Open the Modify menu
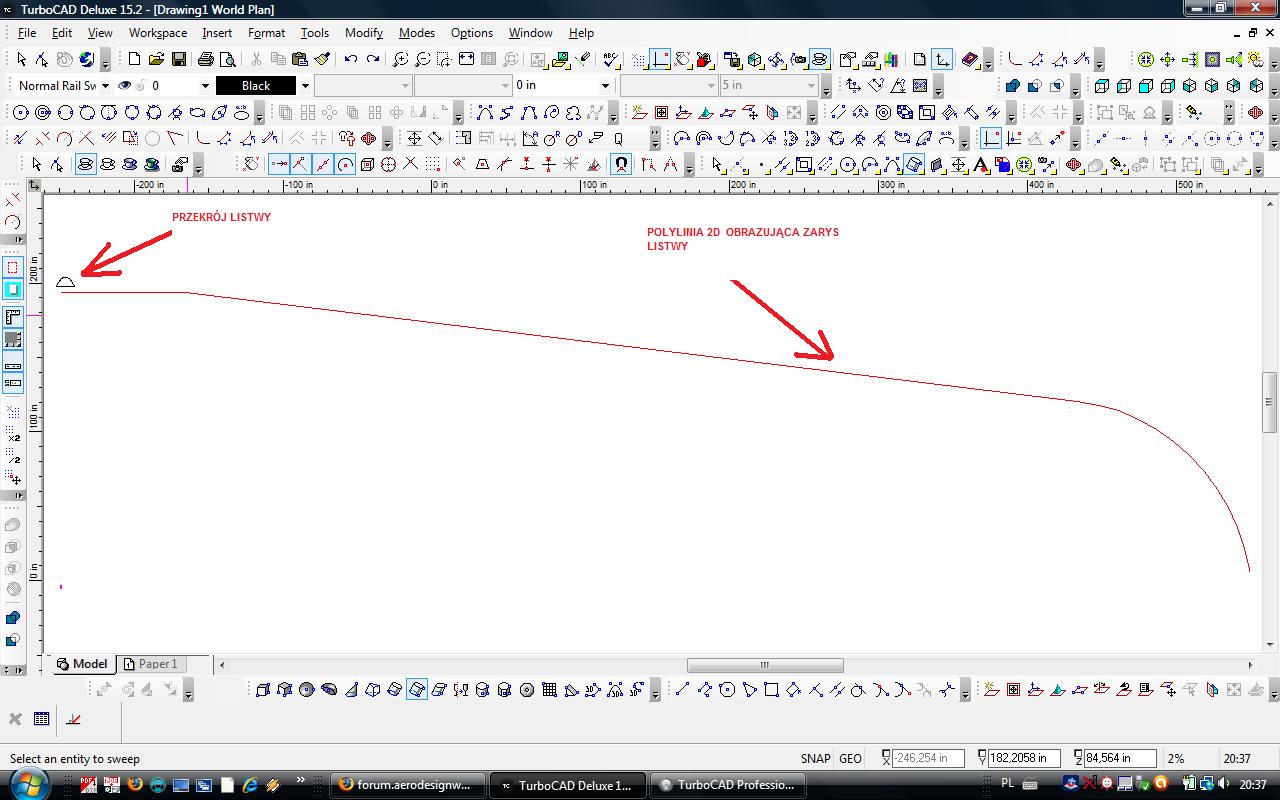The height and width of the screenshot is (800, 1280). 363,33
